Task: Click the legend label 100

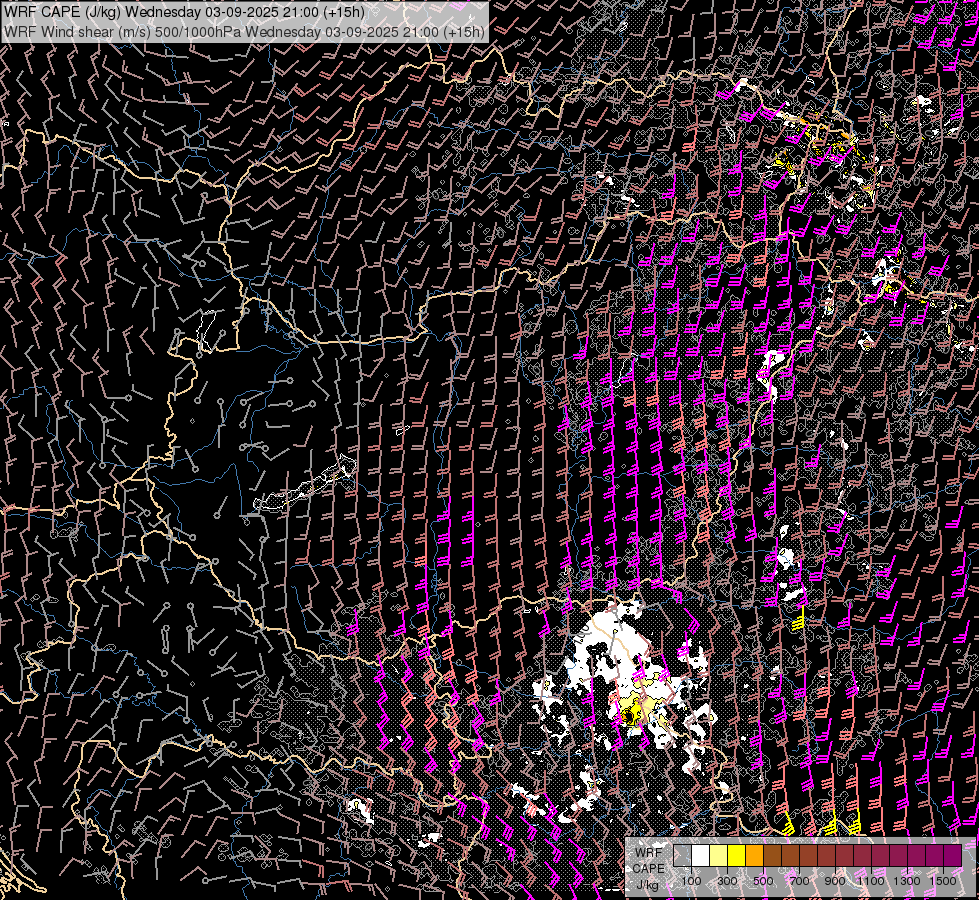Action: click(691, 881)
